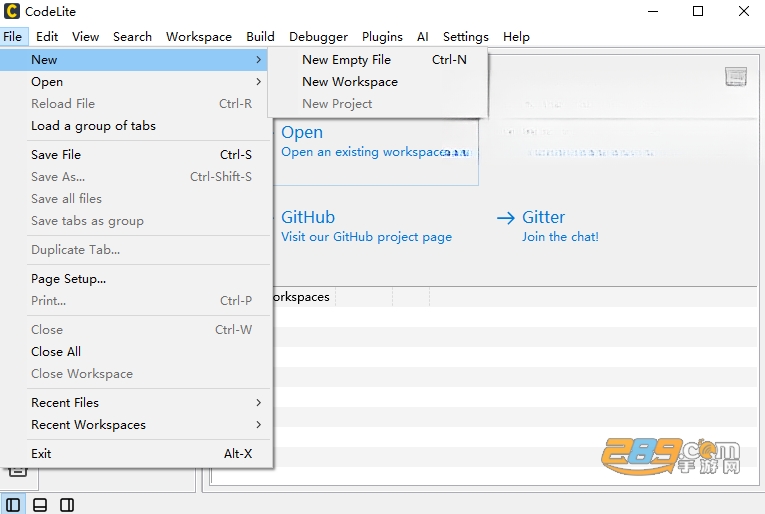Open the Search menu
This screenshot has height=514, width=765.
132,37
